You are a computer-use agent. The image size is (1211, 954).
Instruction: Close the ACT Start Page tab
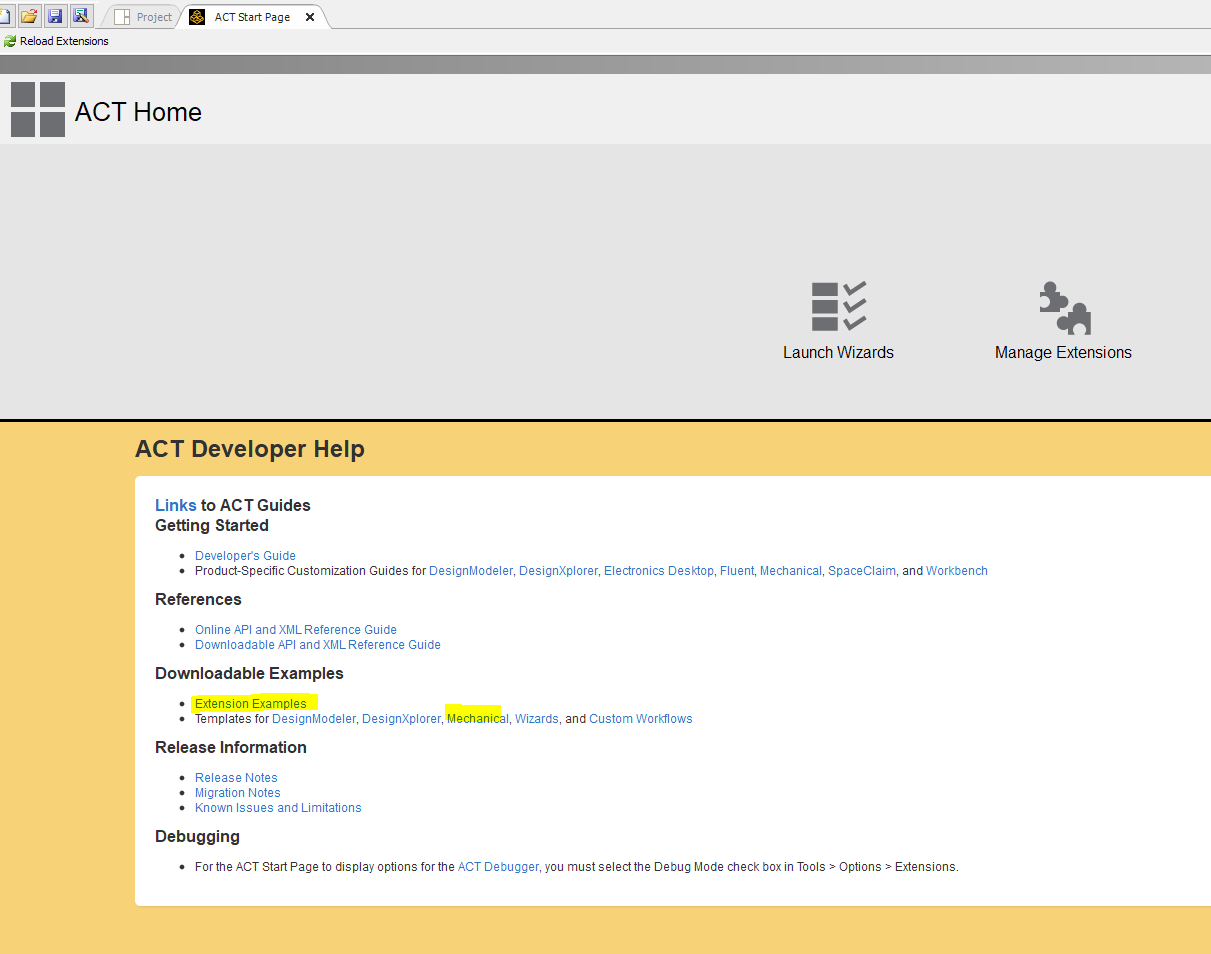[310, 17]
